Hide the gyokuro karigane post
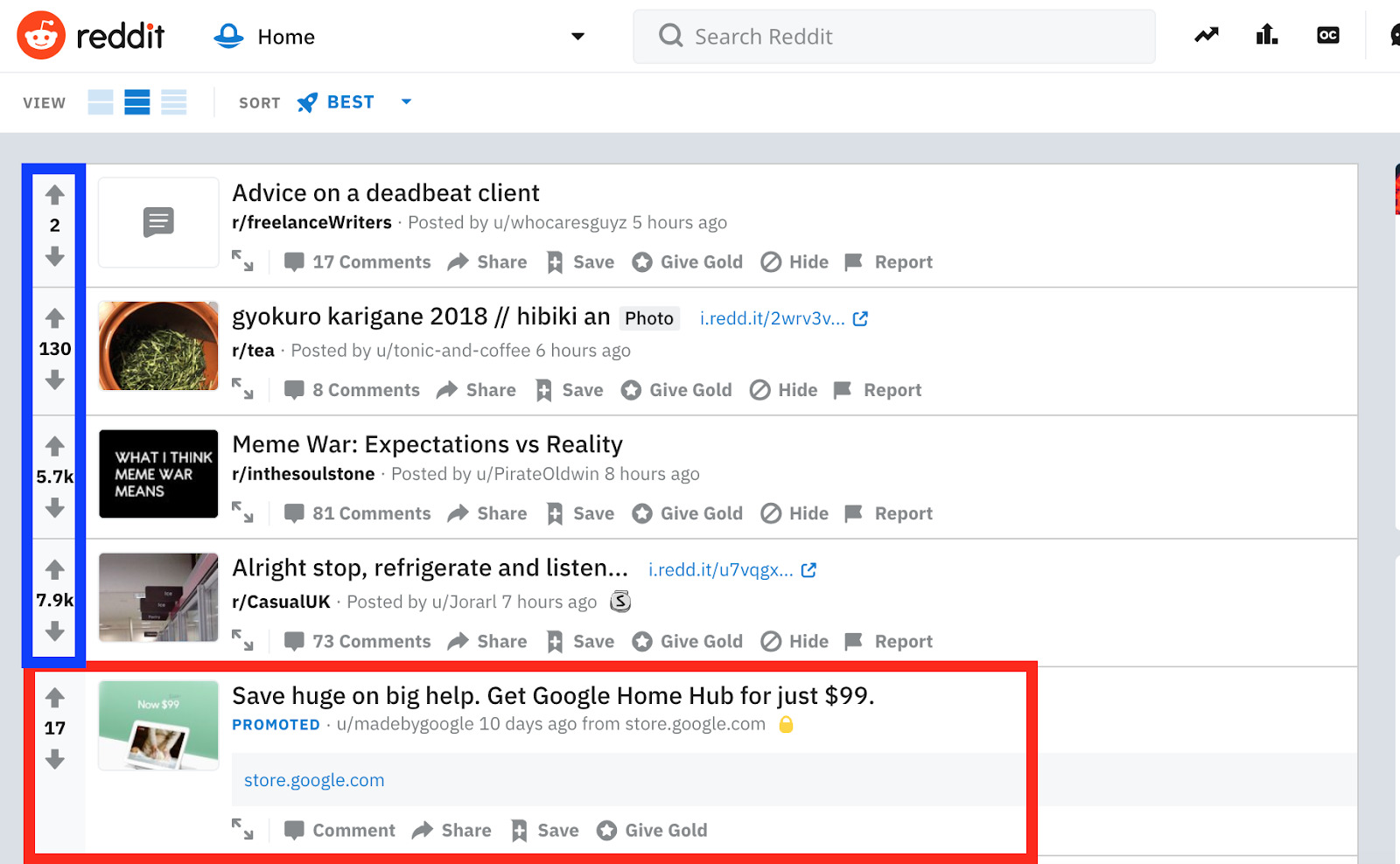The width and height of the screenshot is (1400, 864). [x=783, y=390]
